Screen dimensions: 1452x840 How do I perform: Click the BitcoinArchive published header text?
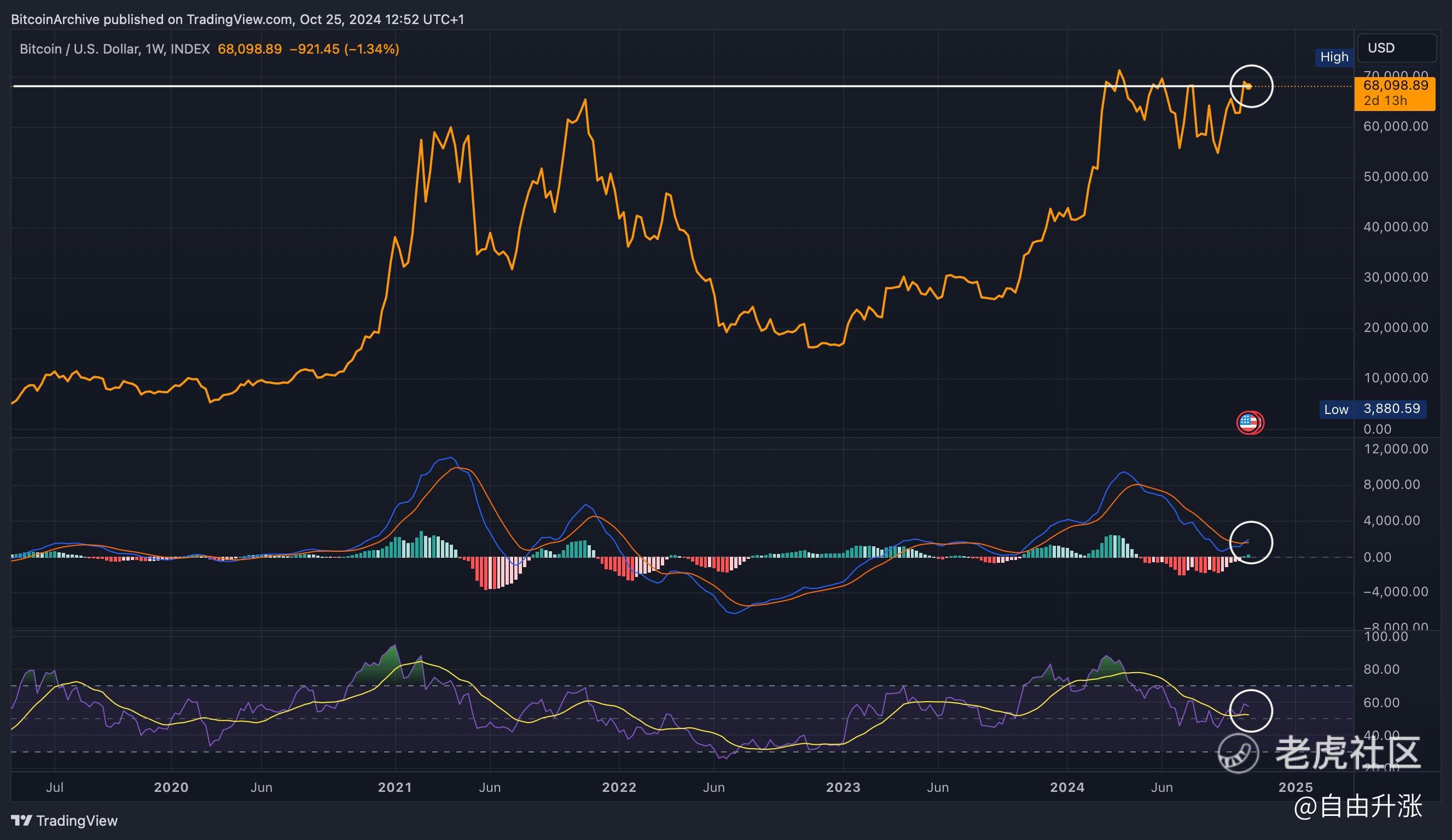[237, 20]
